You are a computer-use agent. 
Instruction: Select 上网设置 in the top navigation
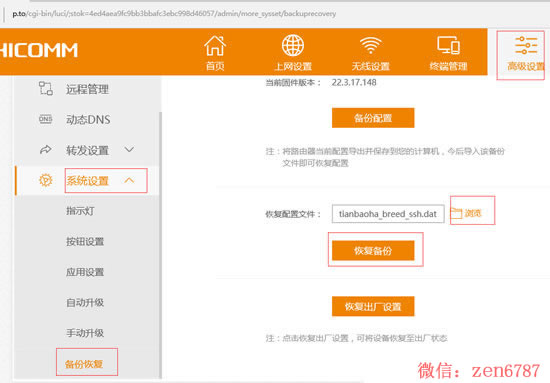293,66
